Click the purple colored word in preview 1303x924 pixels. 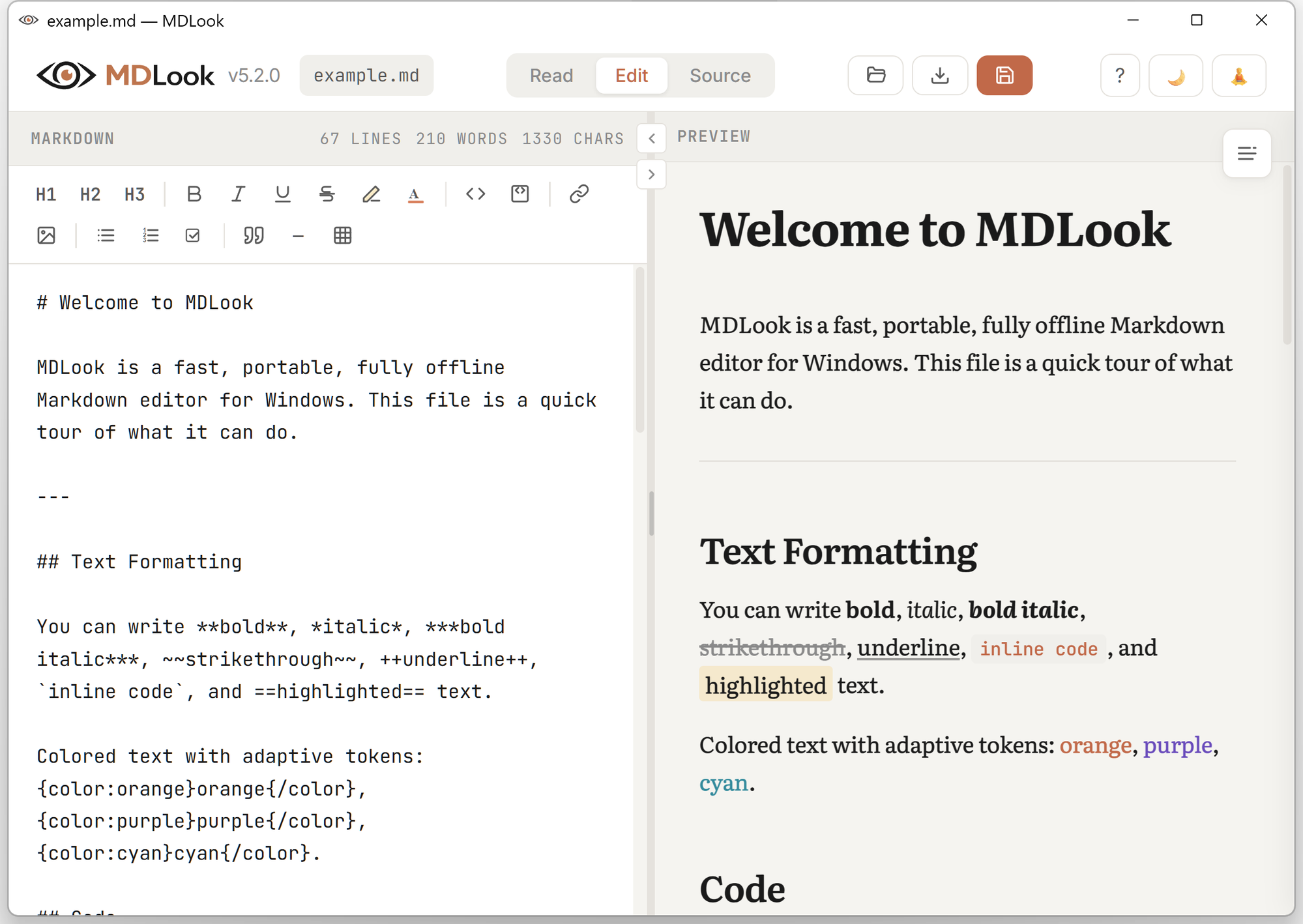click(1177, 745)
